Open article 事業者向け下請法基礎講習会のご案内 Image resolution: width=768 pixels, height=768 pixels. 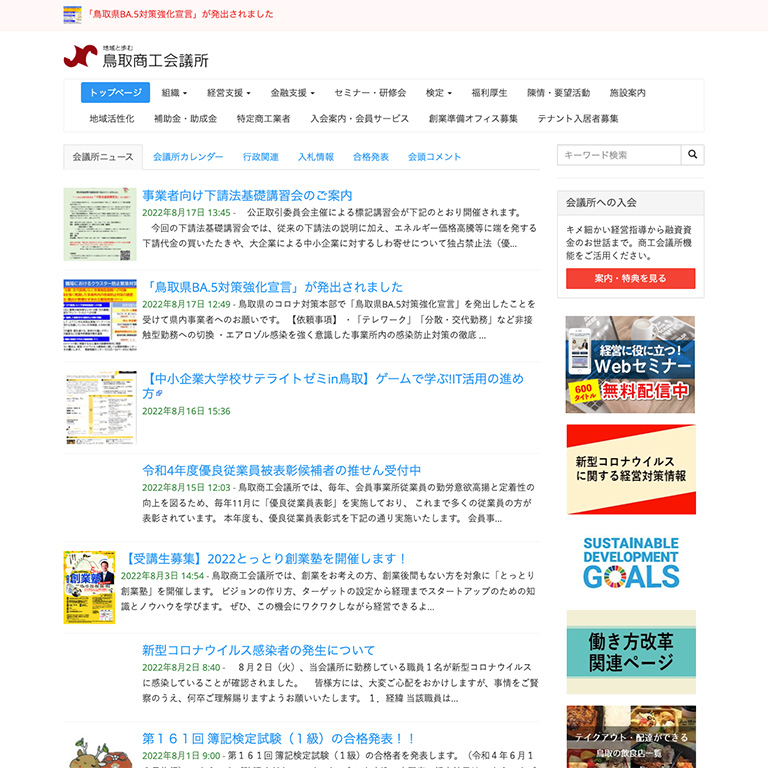coord(247,195)
